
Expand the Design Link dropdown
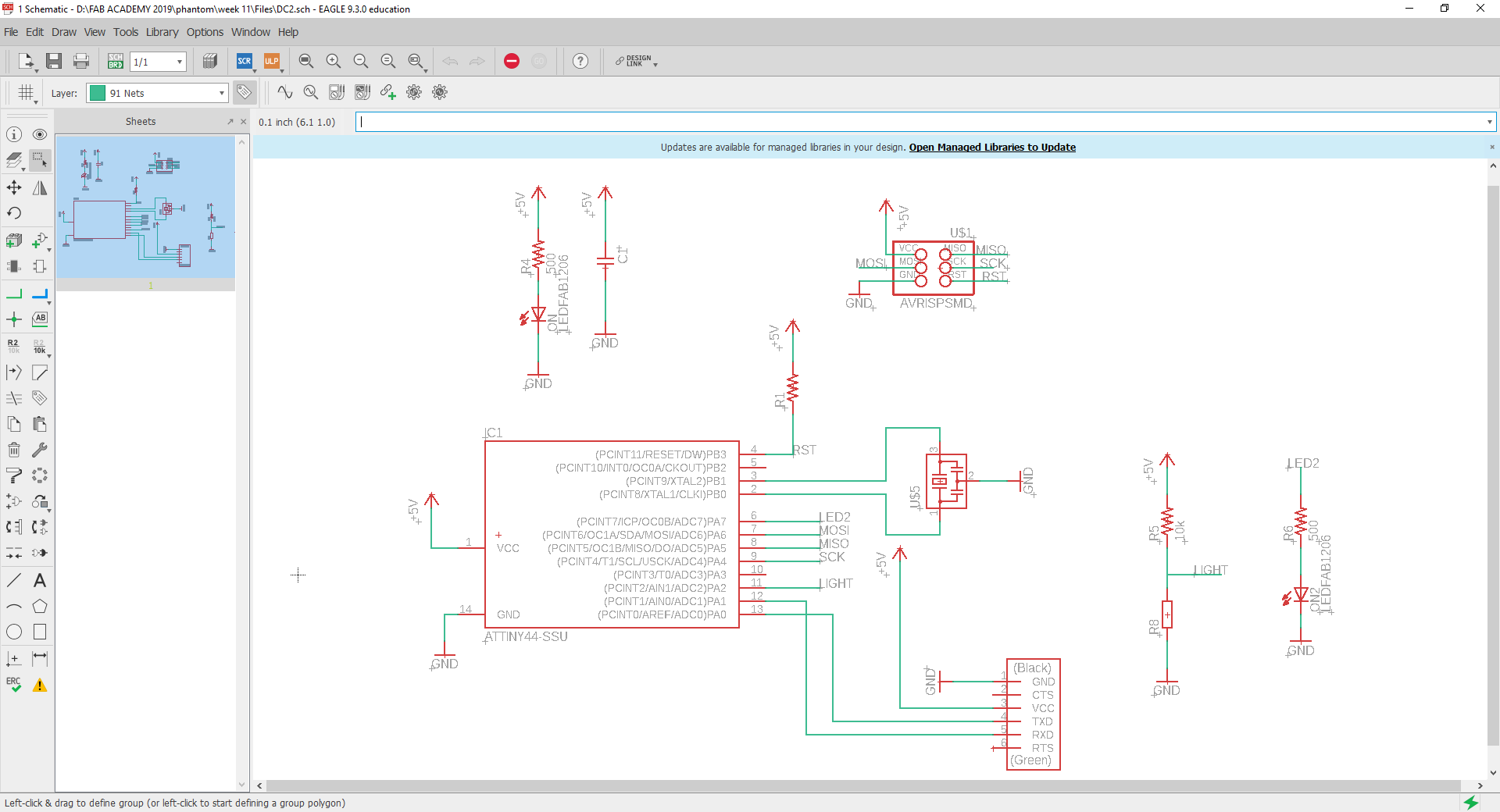pyautogui.click(x=655, y=65)
